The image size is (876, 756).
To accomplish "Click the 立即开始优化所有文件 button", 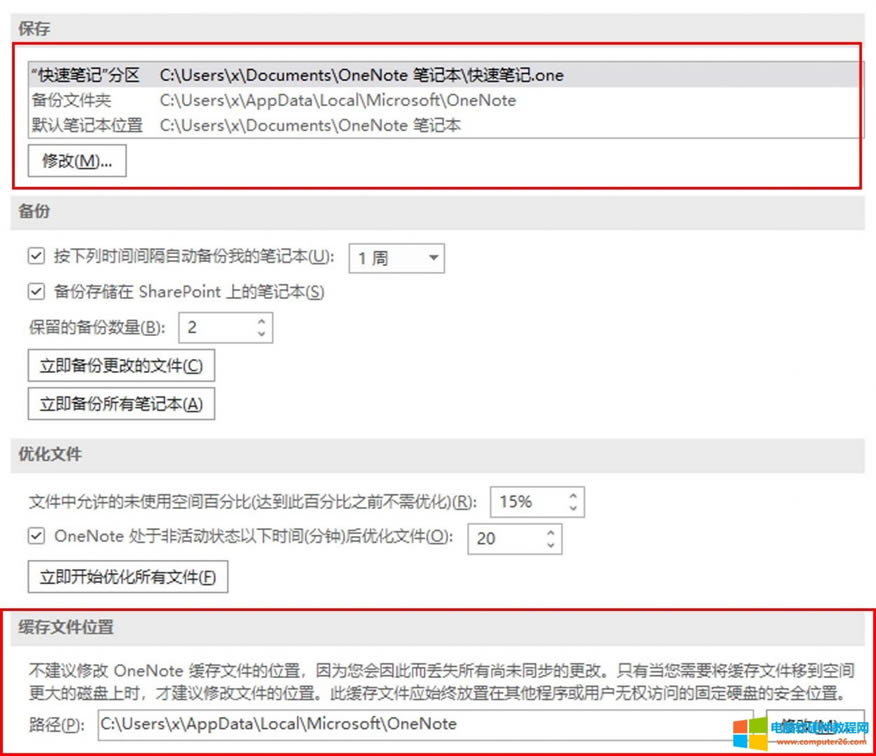I will pos(128,577).
